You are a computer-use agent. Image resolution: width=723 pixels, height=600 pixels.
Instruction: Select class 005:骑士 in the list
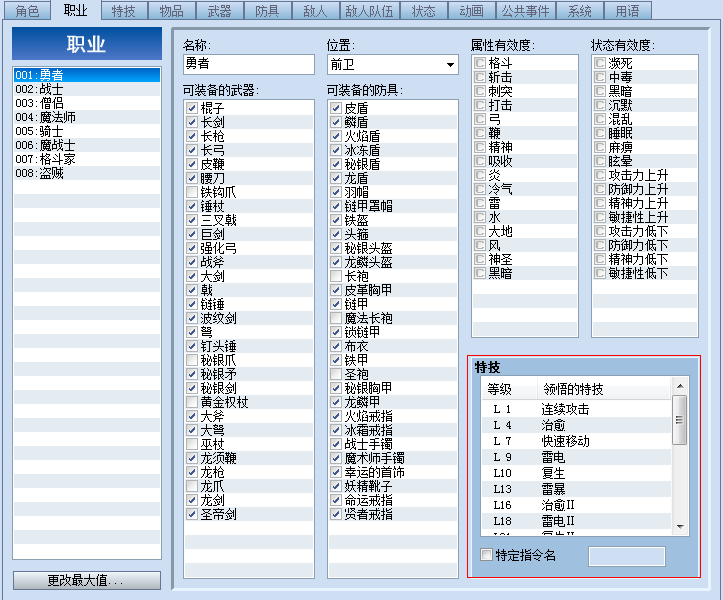(x=87, y=131)
